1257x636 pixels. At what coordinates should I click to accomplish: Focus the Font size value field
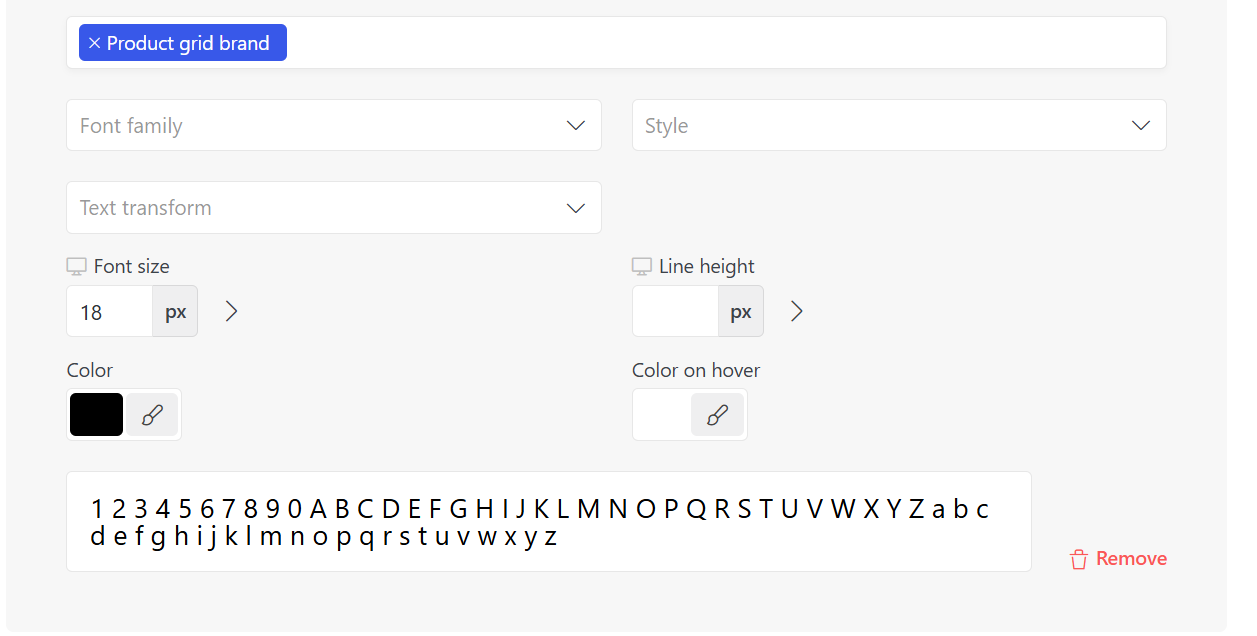(110, 312)
